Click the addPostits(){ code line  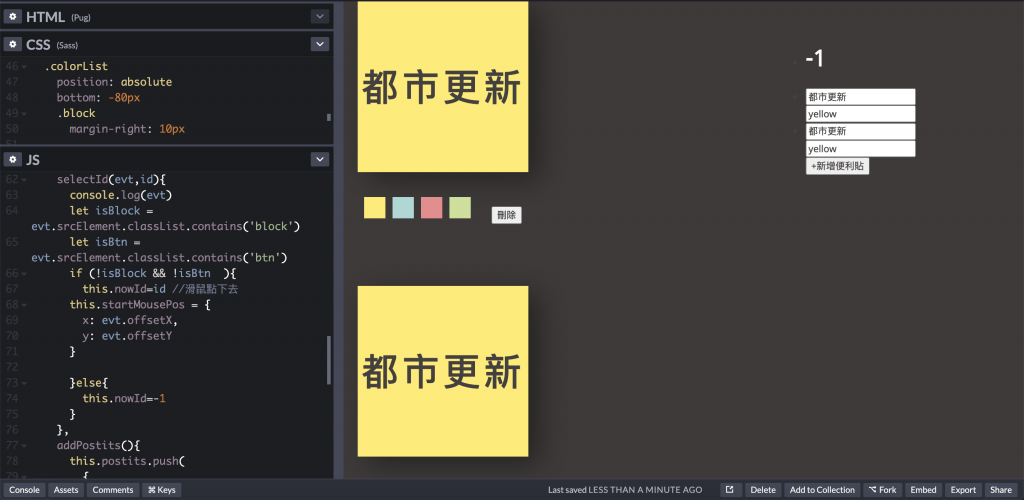tap(99, 446)
